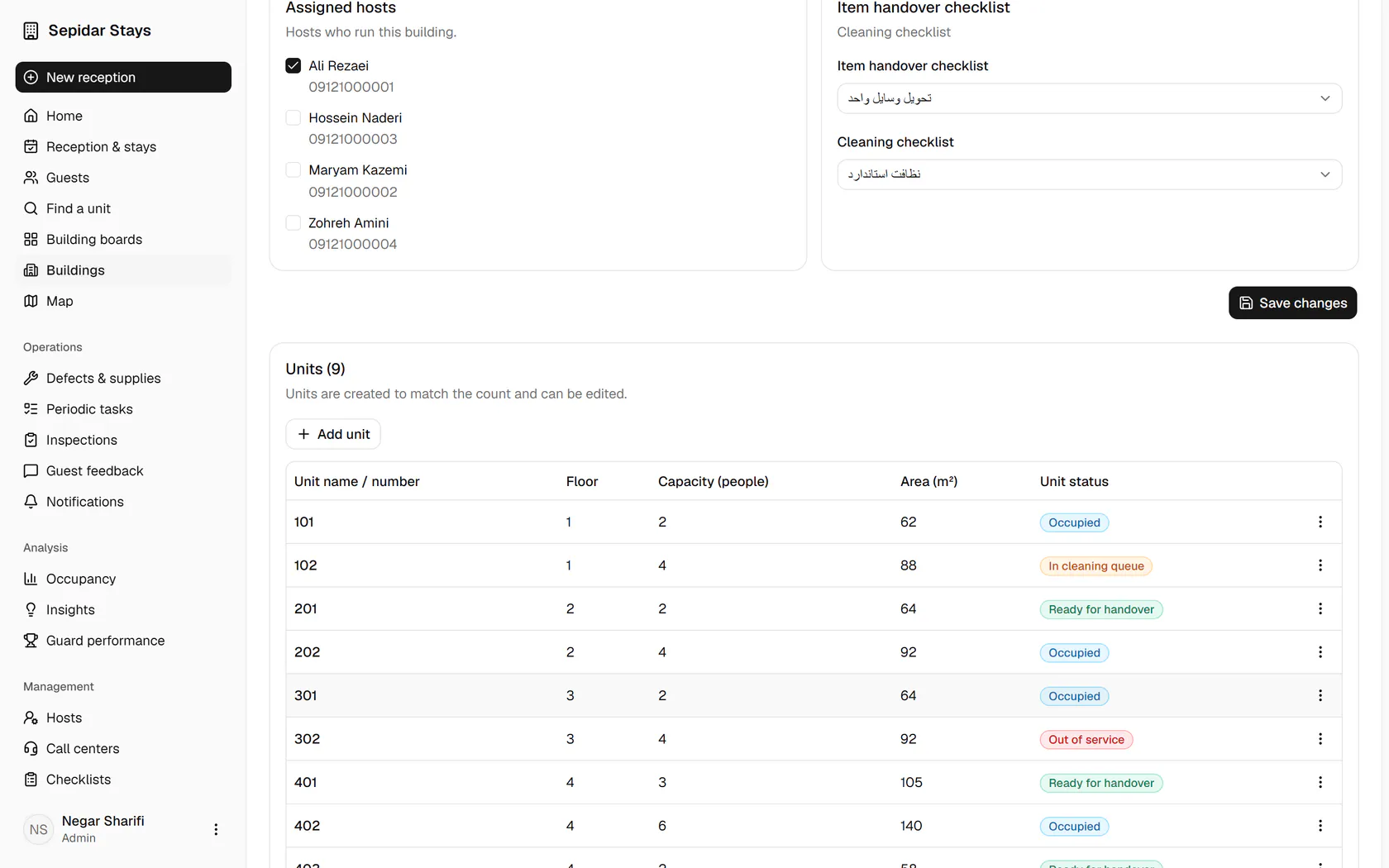1389x868 pixels.
Task: Check the Hossein Naderi host checkbox
Action: coord(293,117)
